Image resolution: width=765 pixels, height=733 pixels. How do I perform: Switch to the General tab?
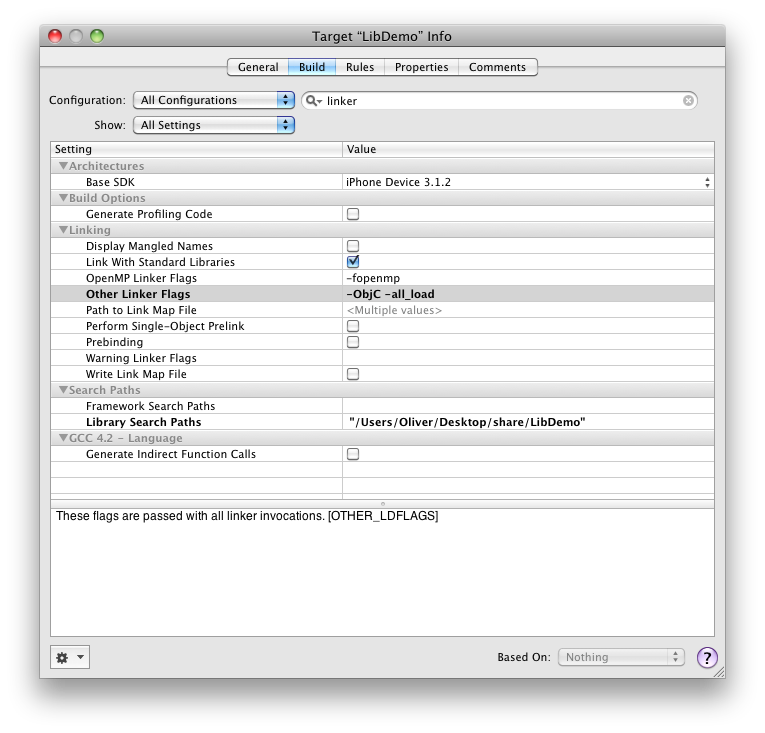coord(258,67)
